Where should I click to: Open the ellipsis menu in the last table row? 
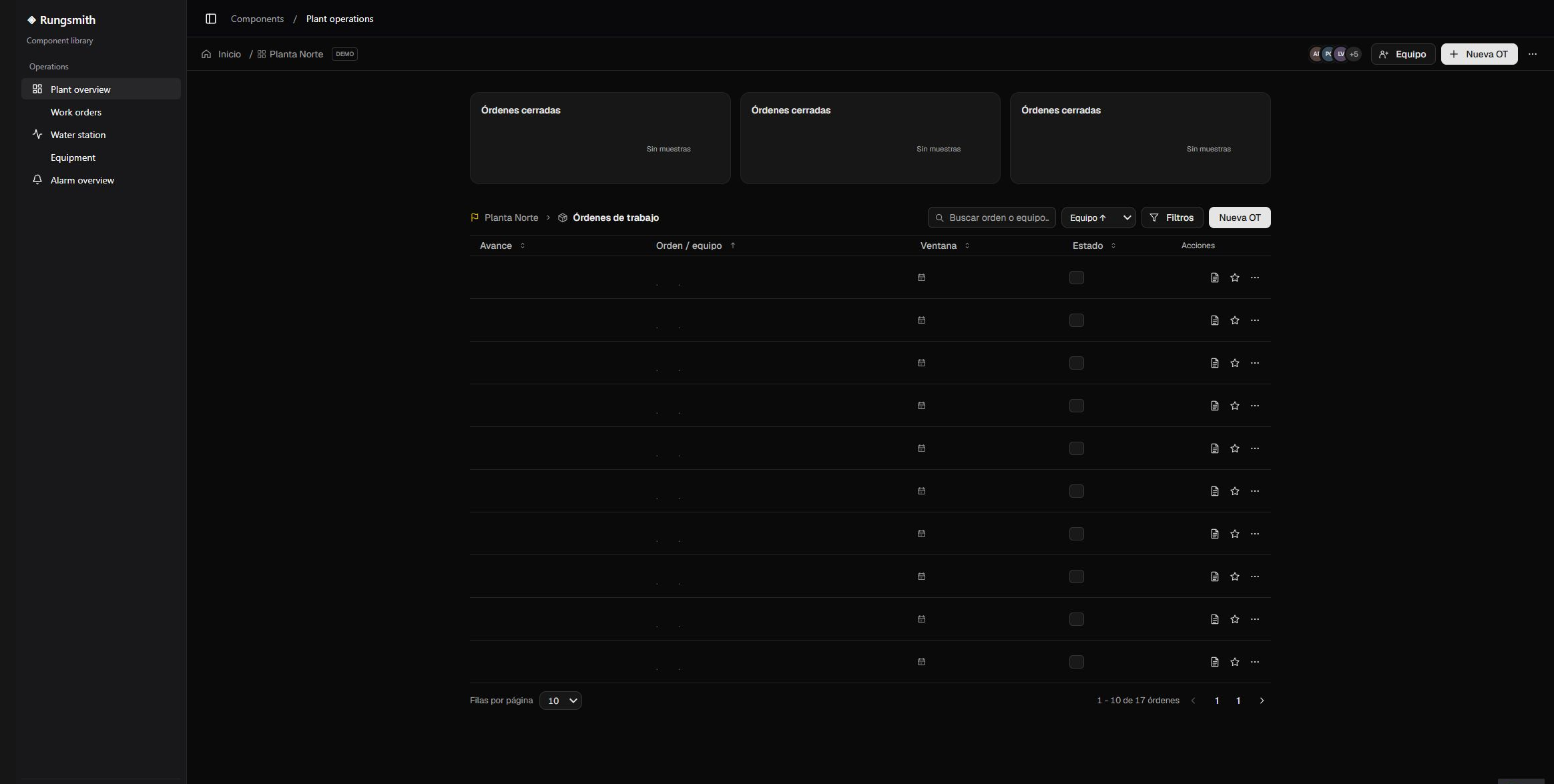click(x=1255, y=662)
